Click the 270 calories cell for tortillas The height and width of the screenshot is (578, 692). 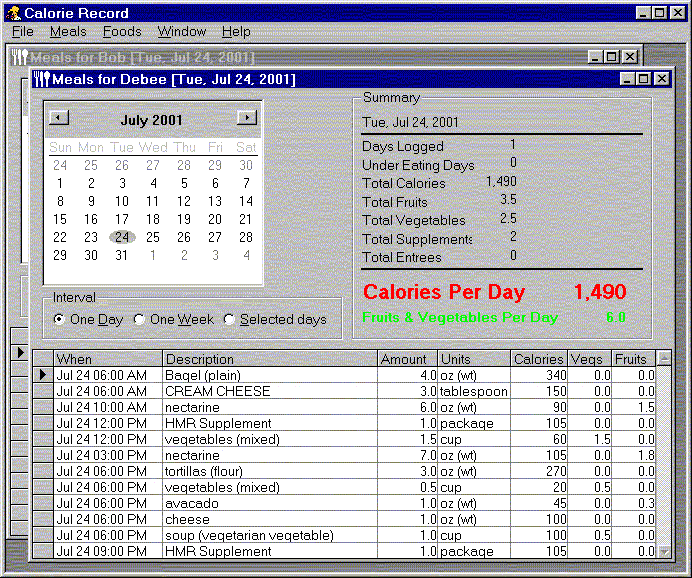pos(539,471)
